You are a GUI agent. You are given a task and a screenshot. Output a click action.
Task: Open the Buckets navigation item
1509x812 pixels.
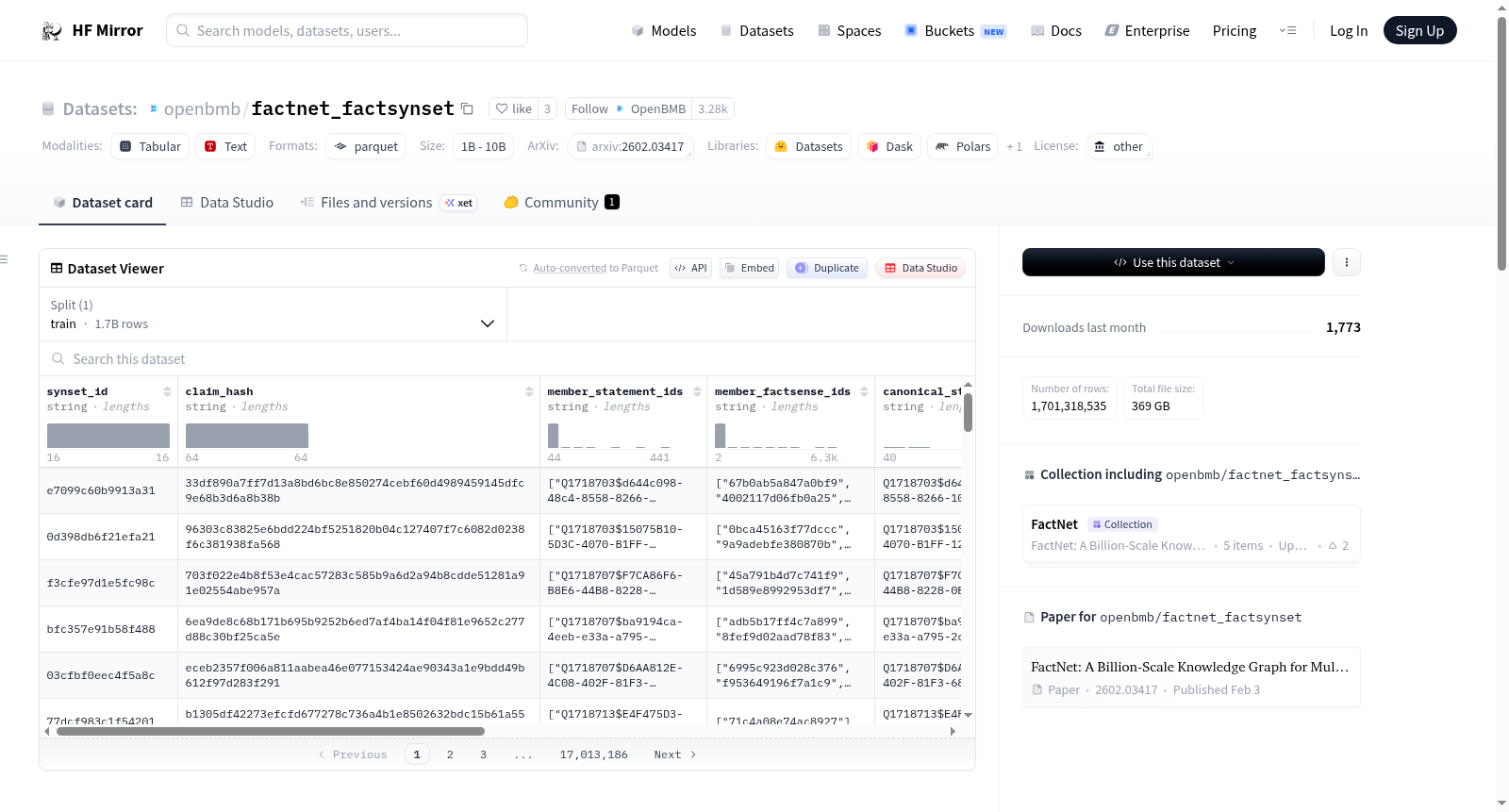[x=955, y=31]
